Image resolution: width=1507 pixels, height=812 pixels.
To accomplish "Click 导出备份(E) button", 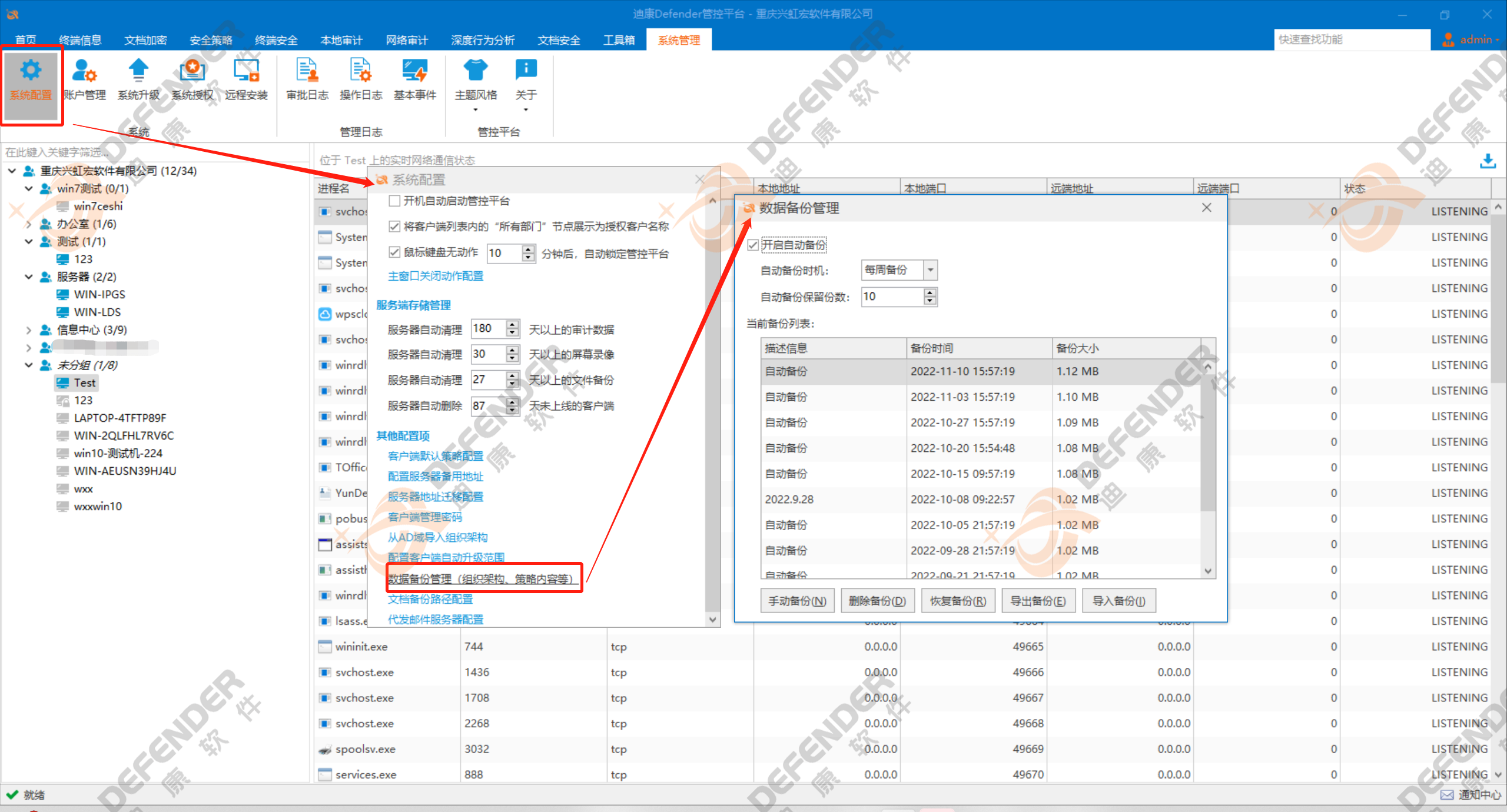I will click(1038, 601).
